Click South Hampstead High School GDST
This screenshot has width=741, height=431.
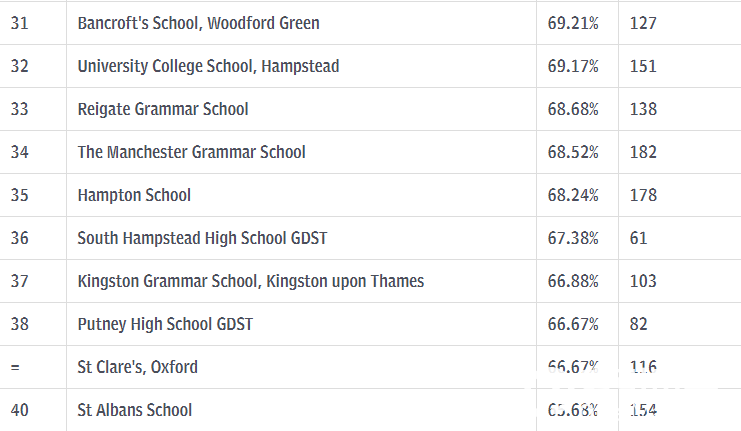click(202, 238)
